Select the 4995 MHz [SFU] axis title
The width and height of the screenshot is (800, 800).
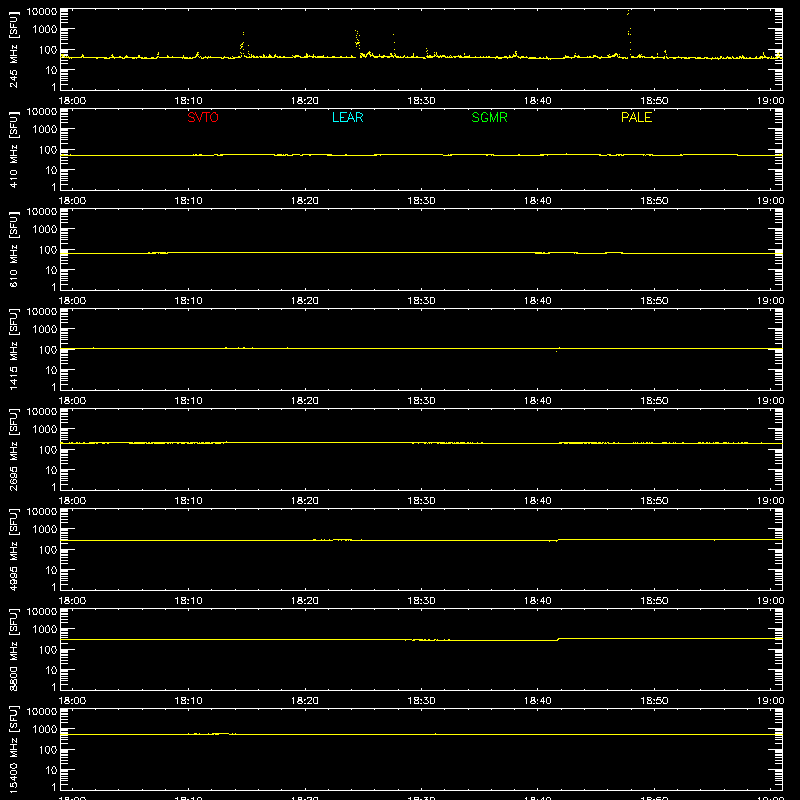[x=13, y=550]
